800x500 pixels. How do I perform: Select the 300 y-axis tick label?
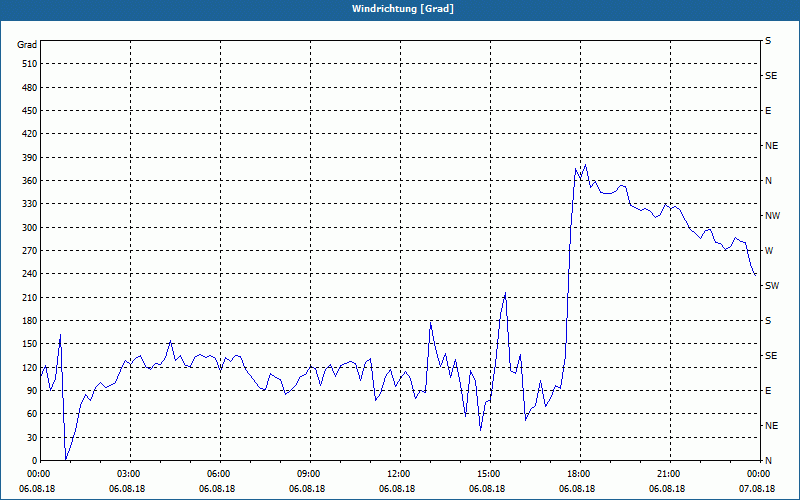[x=30, y=228]
